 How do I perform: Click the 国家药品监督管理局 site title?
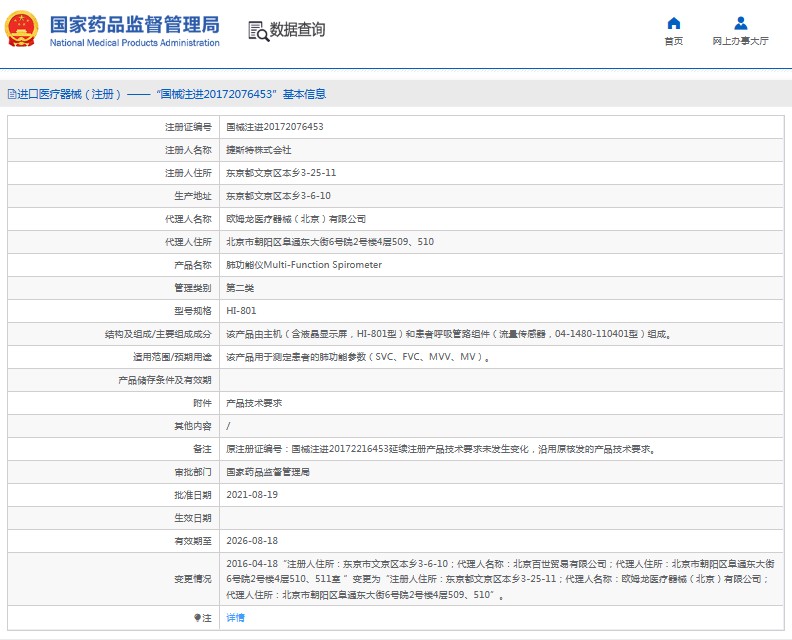[x=134, y=24]
